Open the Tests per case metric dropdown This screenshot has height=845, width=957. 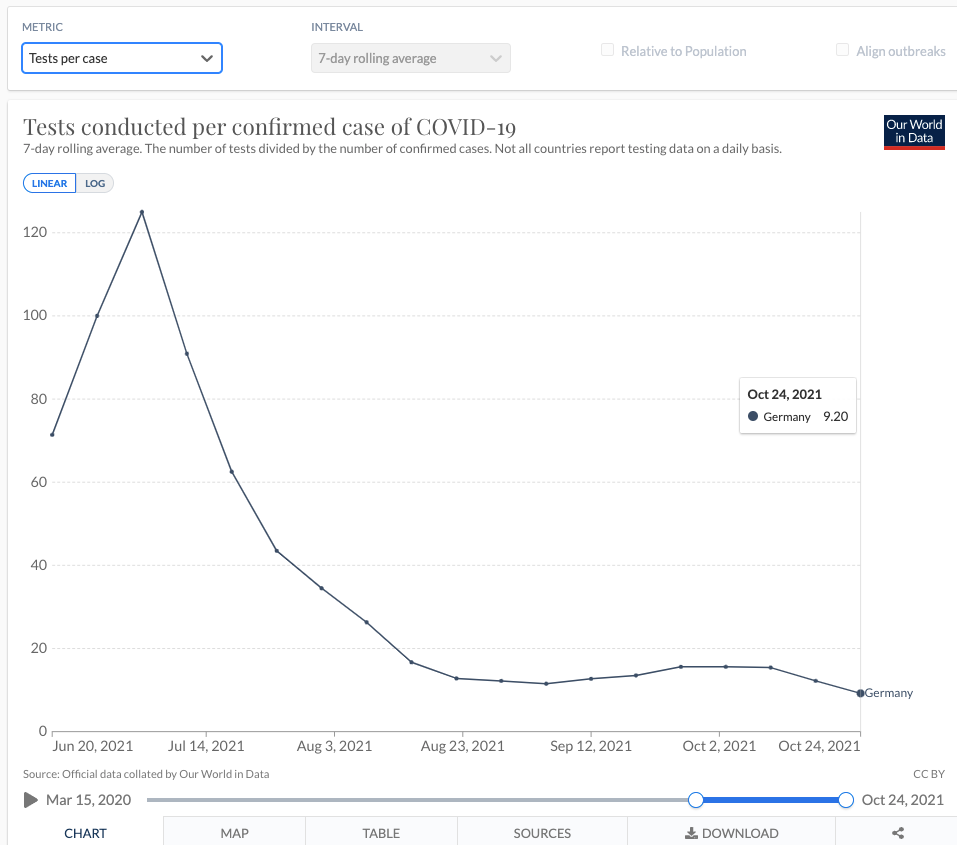[x=122, y=58]
